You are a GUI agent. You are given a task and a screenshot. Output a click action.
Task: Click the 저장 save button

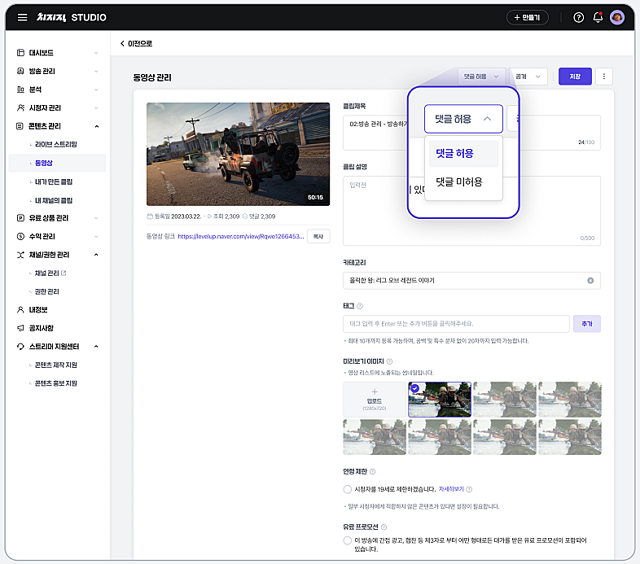[x=574, y=76]
